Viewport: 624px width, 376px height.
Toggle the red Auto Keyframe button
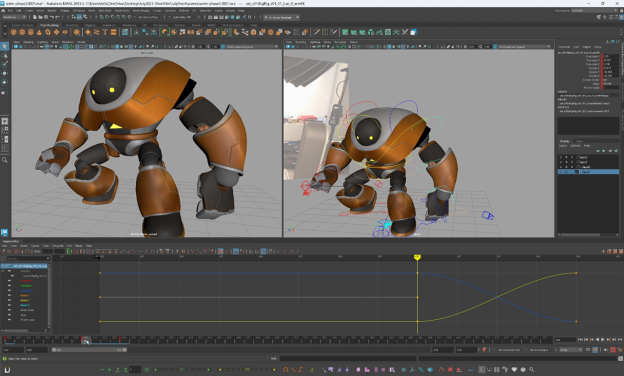613,350
